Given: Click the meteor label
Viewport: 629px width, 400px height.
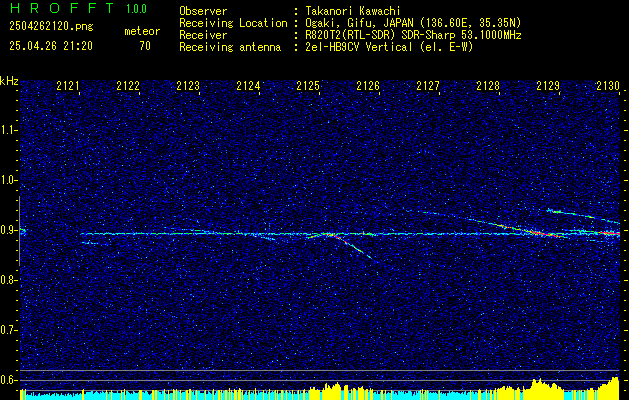Looking at the screenshot, I should [142, 31].
